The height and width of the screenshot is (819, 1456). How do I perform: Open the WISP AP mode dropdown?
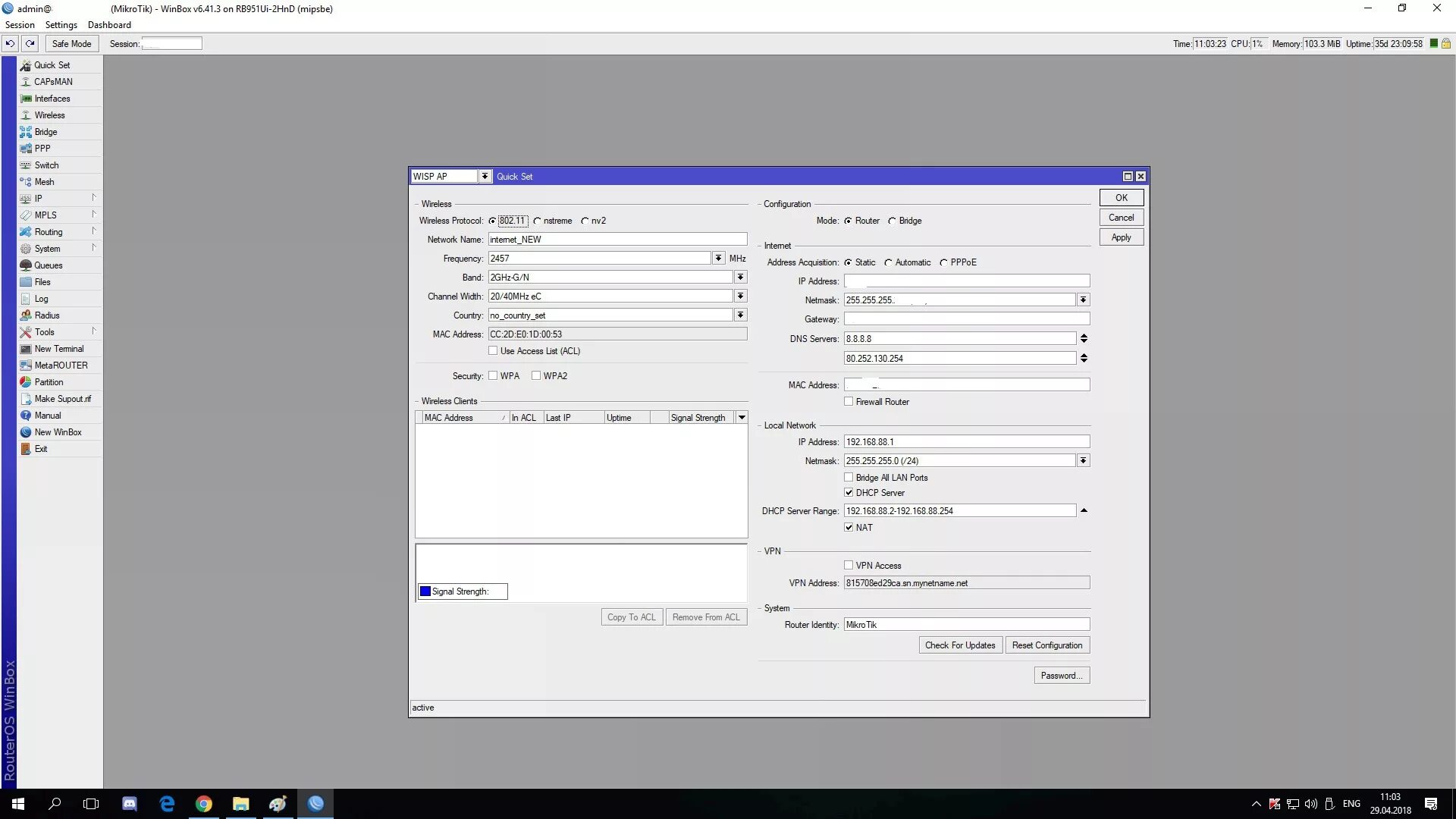[x=485, y=177]
